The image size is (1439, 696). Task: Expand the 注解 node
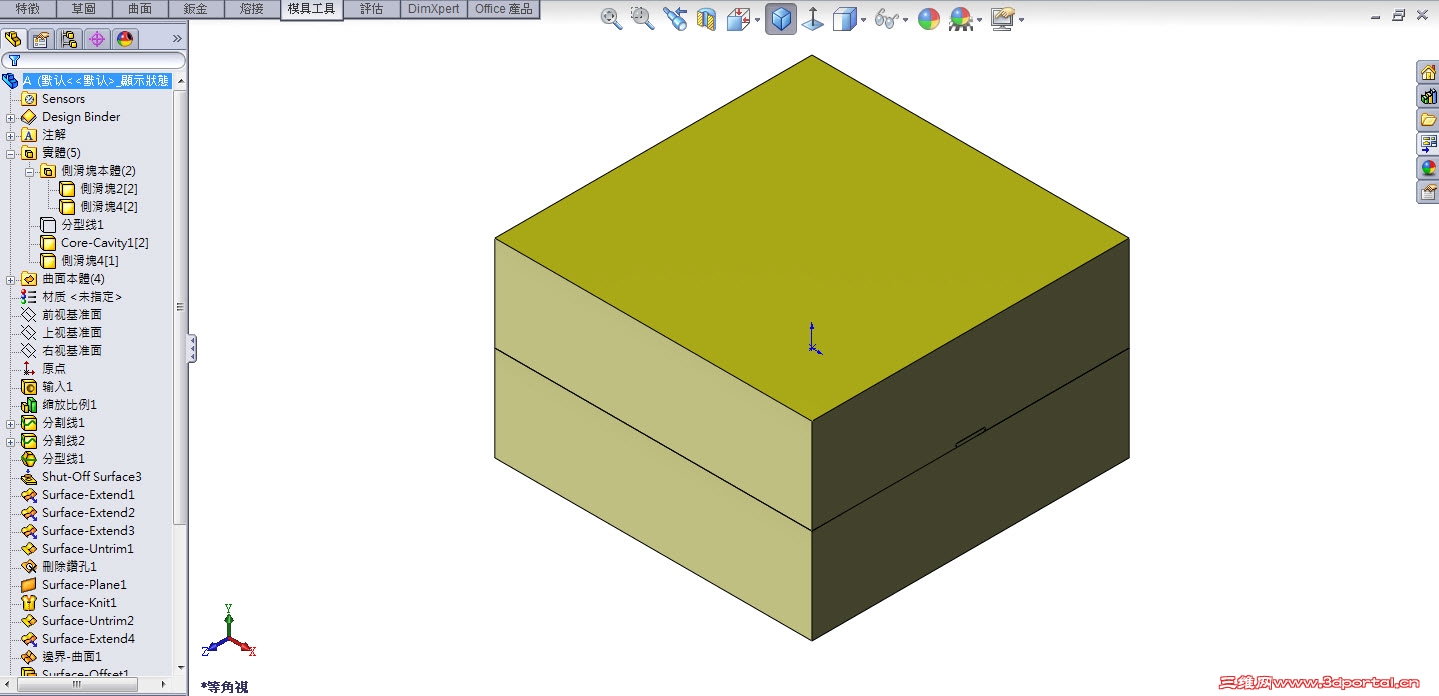click(x=11, y=135)
